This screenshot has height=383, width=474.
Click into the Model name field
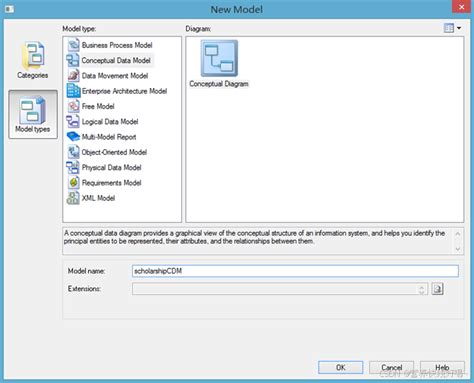[295, 271]
